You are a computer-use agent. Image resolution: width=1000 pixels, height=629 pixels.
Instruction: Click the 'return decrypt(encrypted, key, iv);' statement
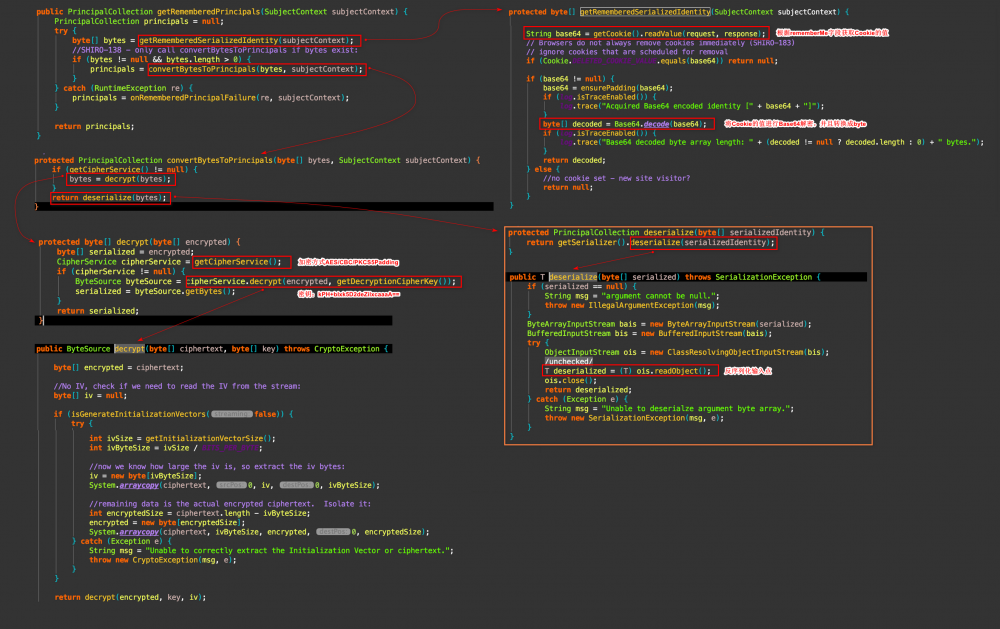pos(131,597)
